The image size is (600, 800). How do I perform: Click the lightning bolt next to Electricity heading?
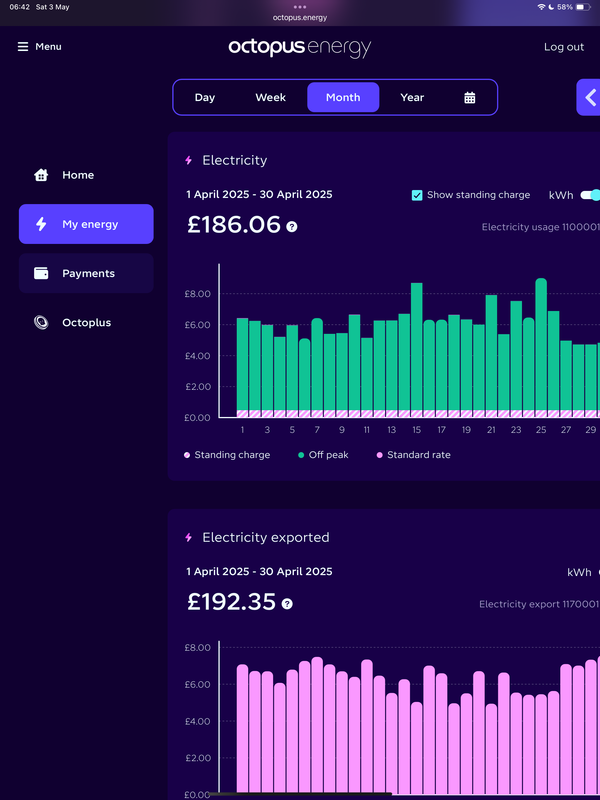[x=188, y=160]
